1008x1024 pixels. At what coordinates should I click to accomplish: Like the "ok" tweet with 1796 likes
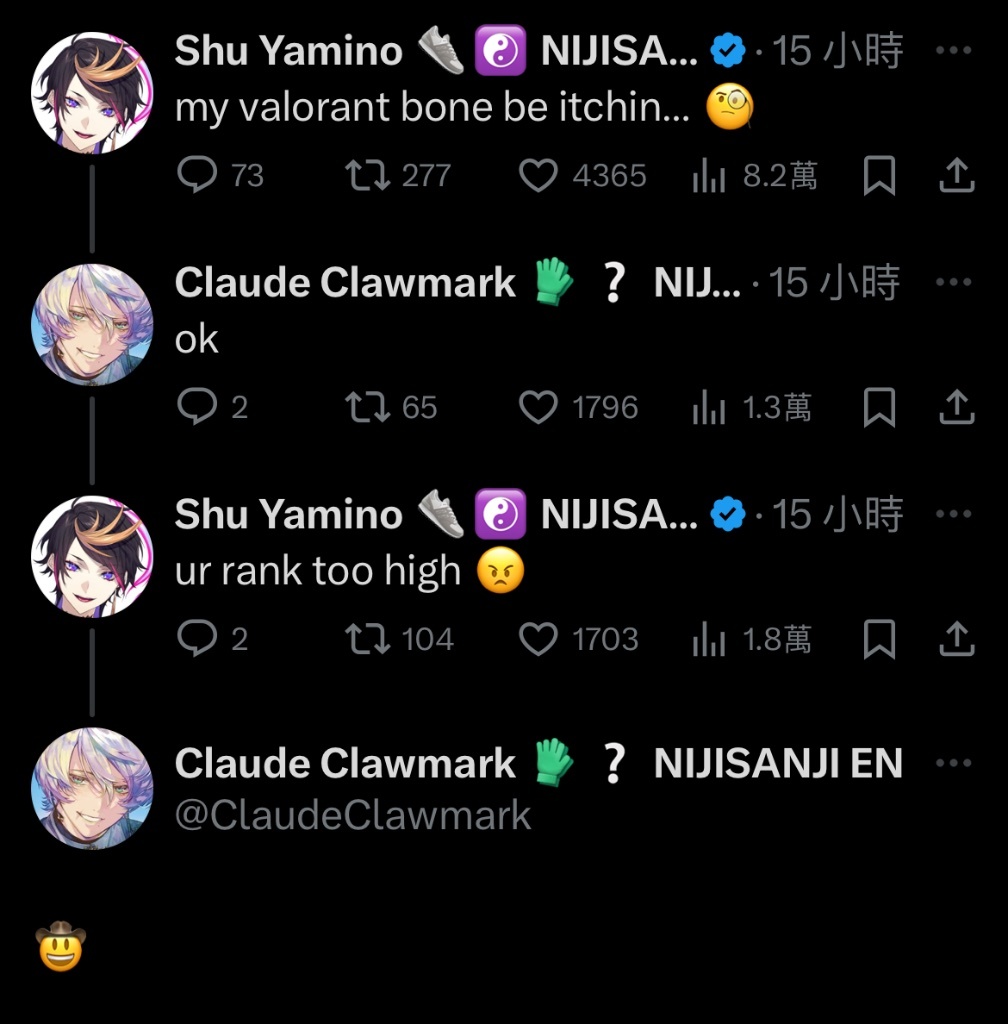(538, 407)
